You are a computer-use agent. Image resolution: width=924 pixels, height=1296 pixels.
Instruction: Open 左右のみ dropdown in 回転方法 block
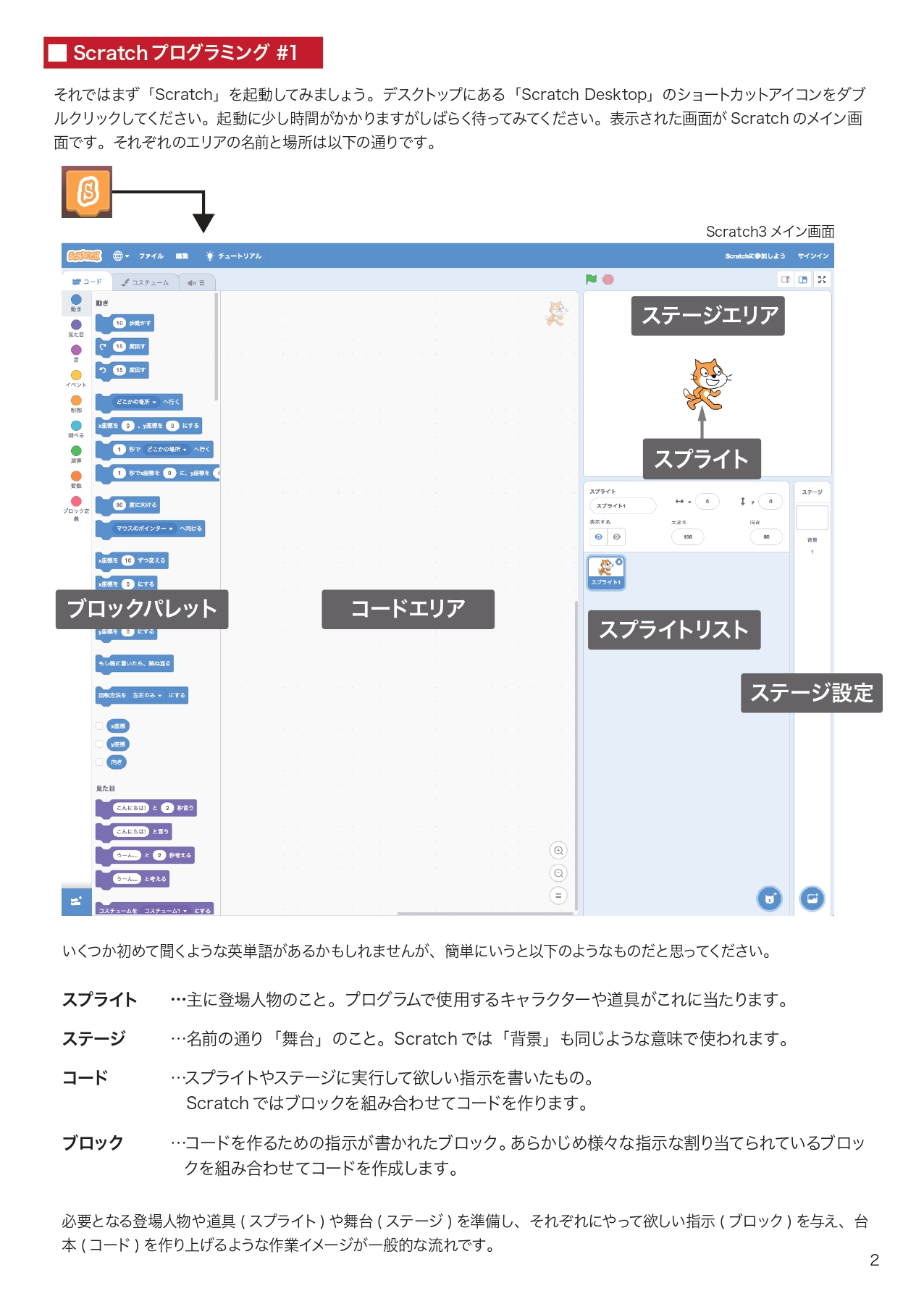click(x=147, y=695)
